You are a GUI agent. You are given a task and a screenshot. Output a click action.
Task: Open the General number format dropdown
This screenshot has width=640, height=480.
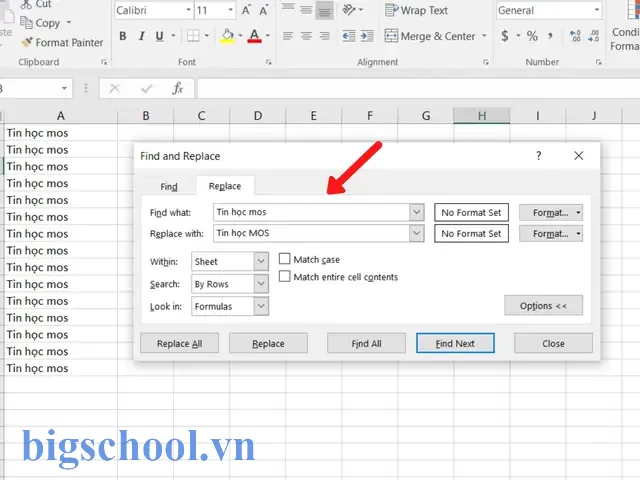click(x=597, y=10)
